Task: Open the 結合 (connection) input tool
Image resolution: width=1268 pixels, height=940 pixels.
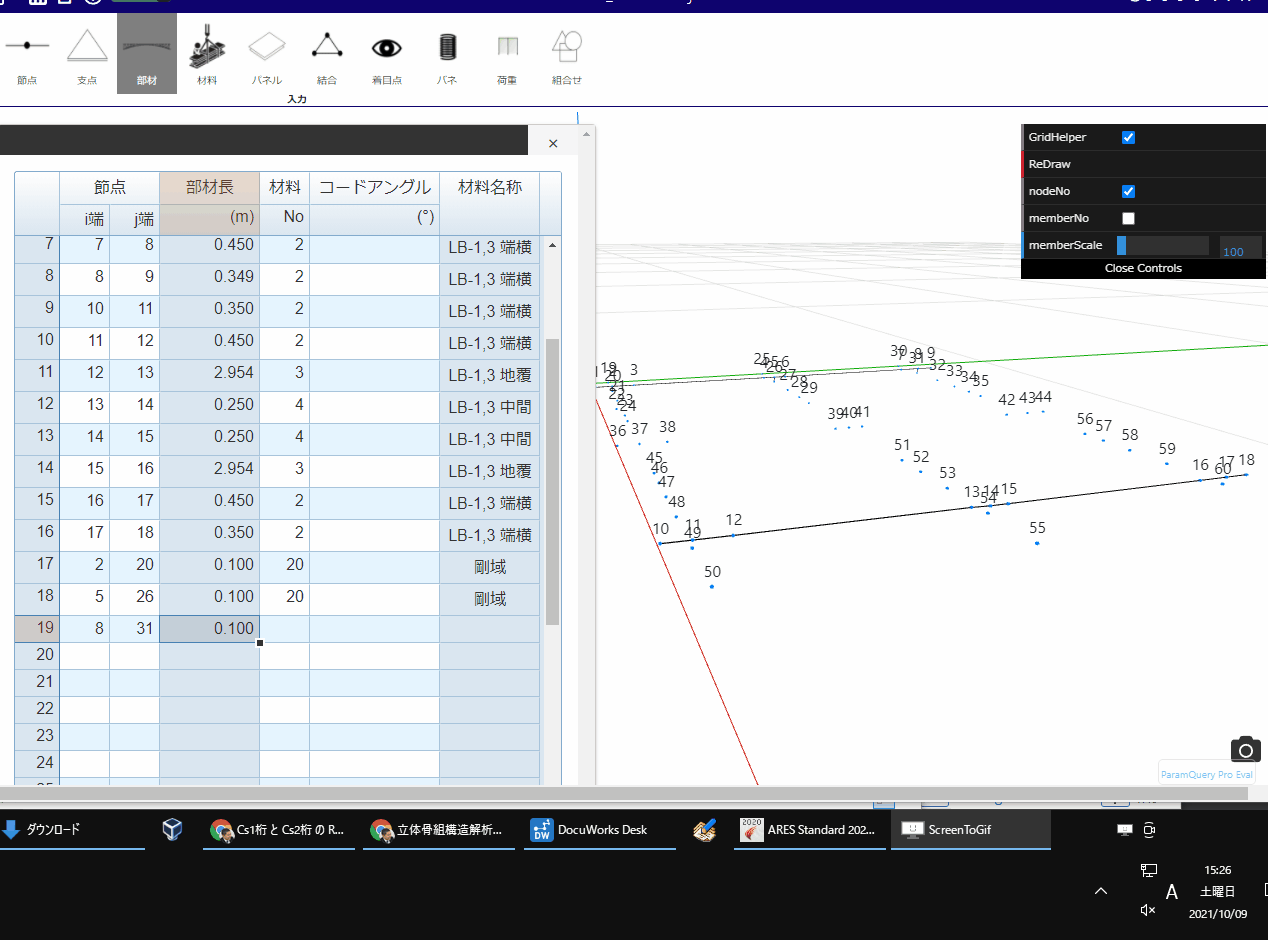Action: (x=326, y=55)
